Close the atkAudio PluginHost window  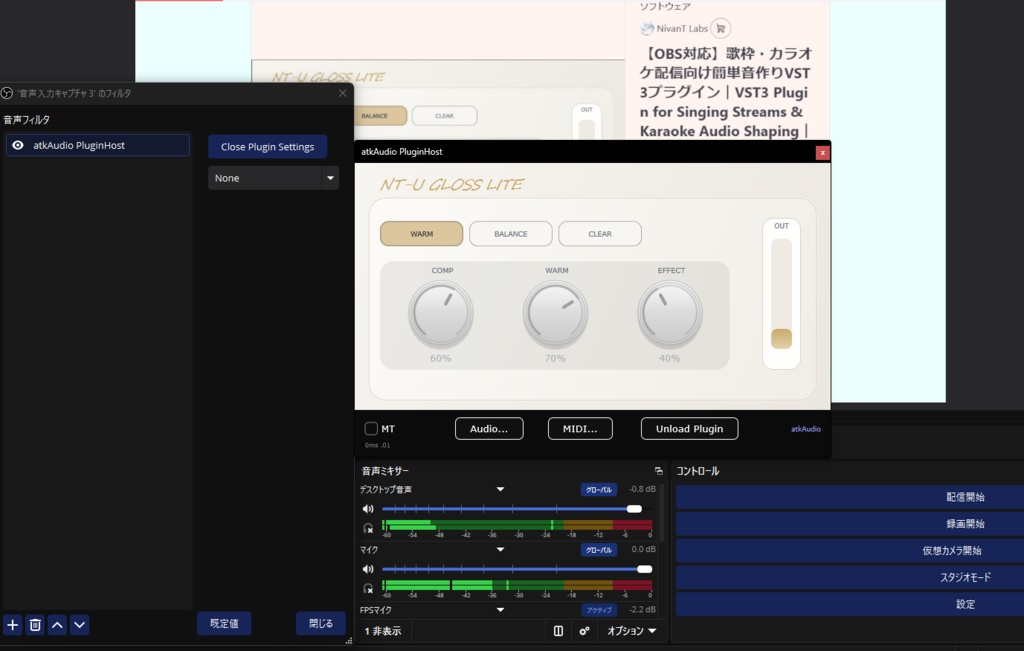tap(822, 152)
